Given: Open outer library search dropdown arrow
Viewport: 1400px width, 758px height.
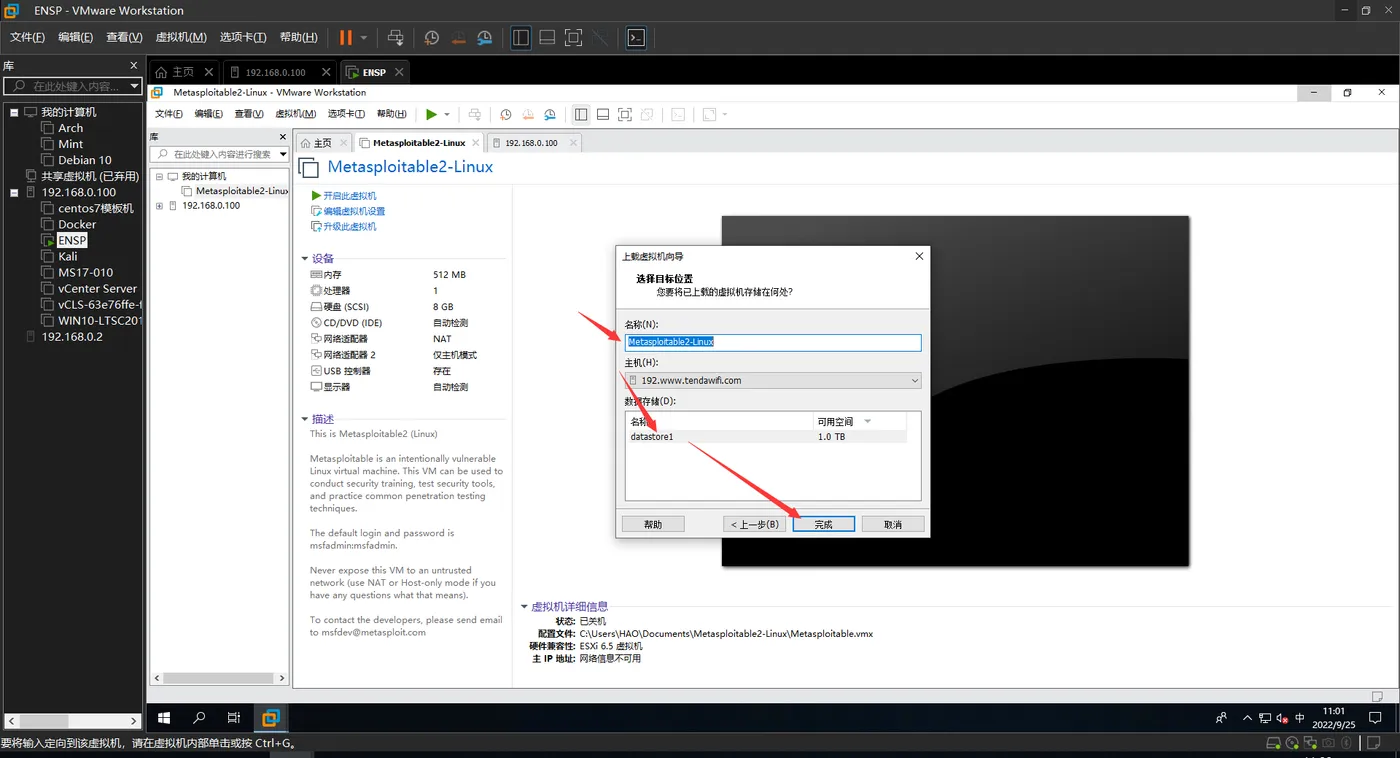Looking at the screenshot, I should 135,87.
